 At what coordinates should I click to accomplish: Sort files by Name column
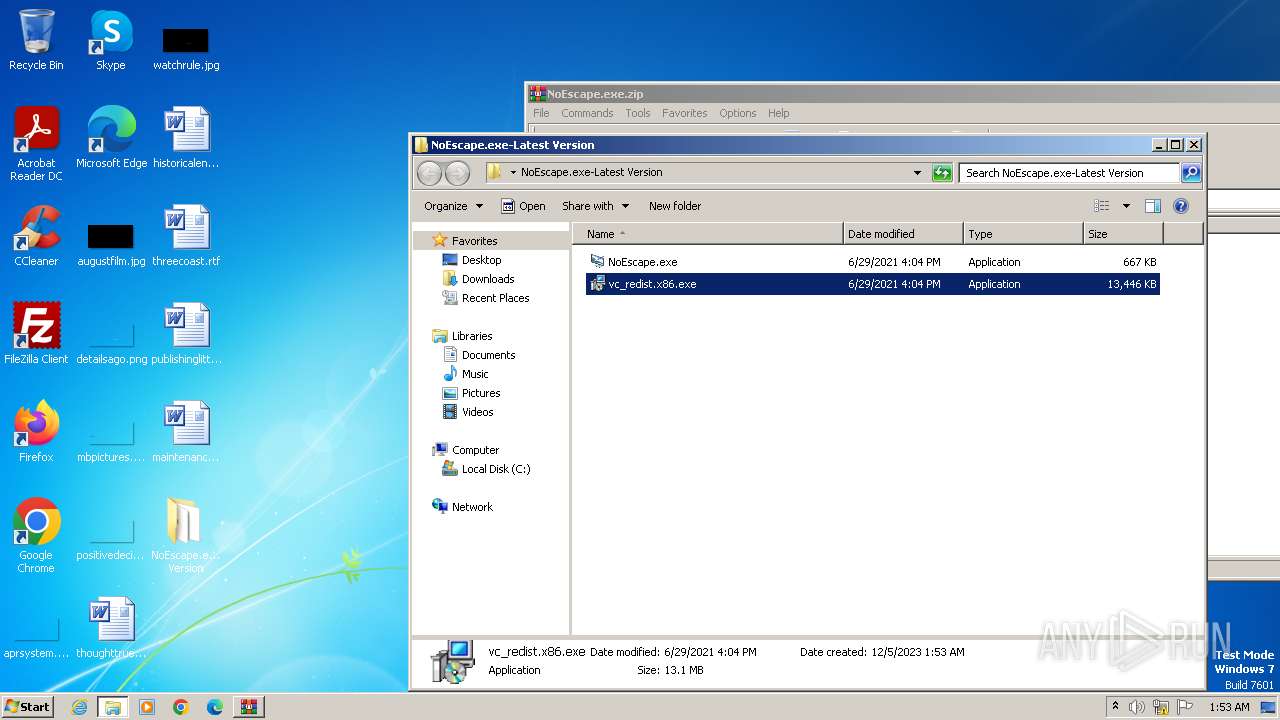click(x=708, y=234)
